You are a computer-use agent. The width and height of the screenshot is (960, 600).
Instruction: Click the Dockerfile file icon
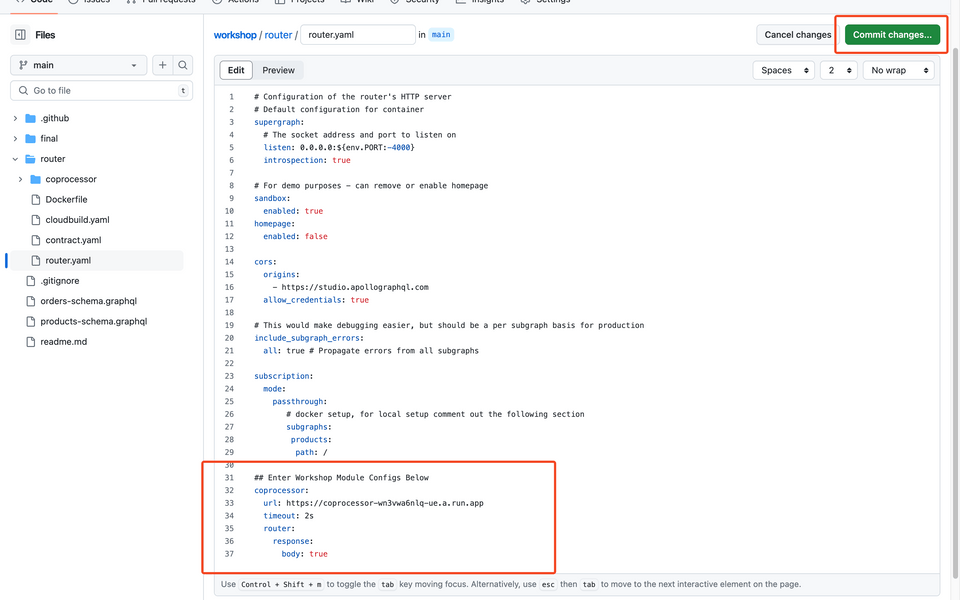36,200
